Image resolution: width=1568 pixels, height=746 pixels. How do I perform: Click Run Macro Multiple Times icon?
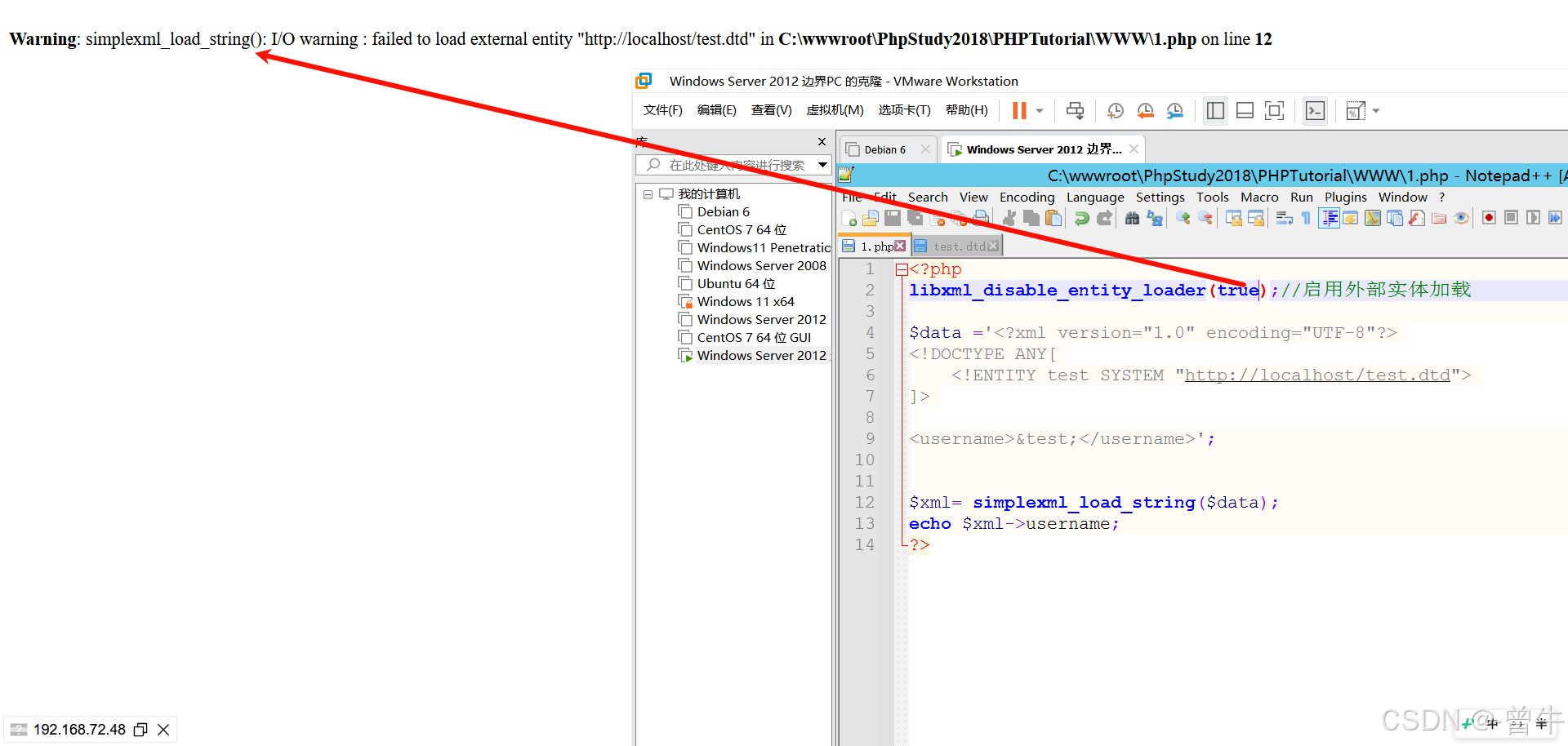(1555, 218)
